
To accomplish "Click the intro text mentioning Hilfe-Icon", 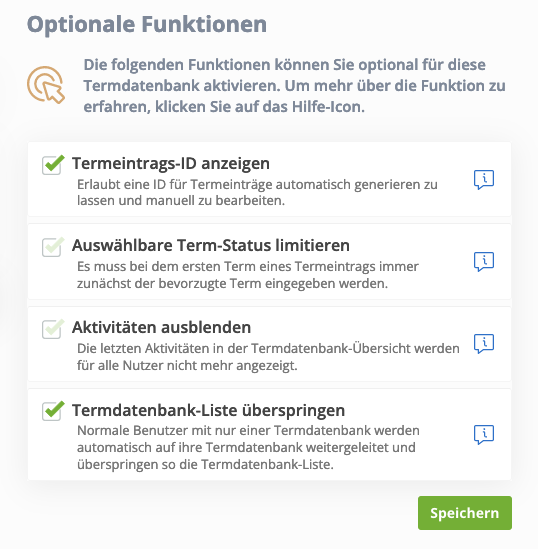I will 294,86.
